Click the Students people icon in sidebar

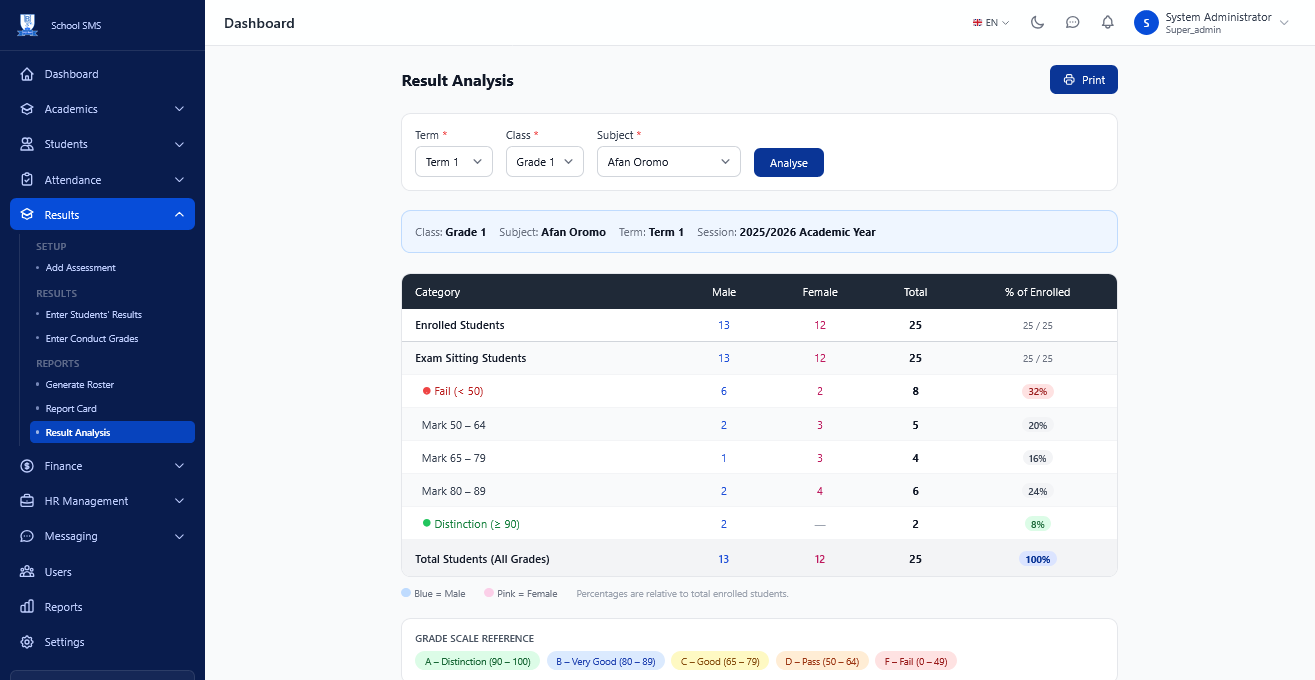tap(27, 144)
